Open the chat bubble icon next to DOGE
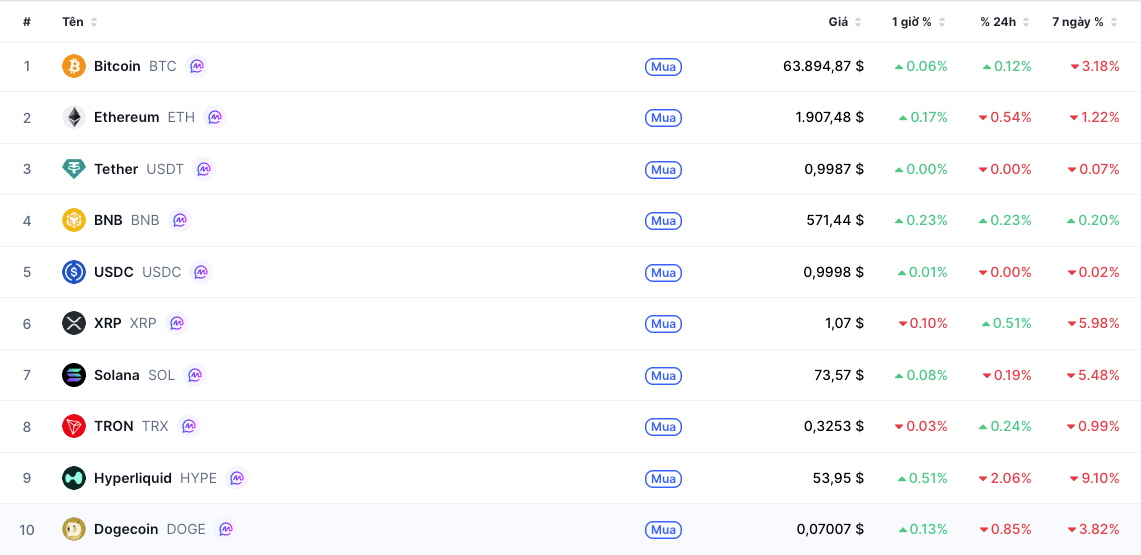The height and width of the screenshot is (555, 1141). (x=226, y=529)
